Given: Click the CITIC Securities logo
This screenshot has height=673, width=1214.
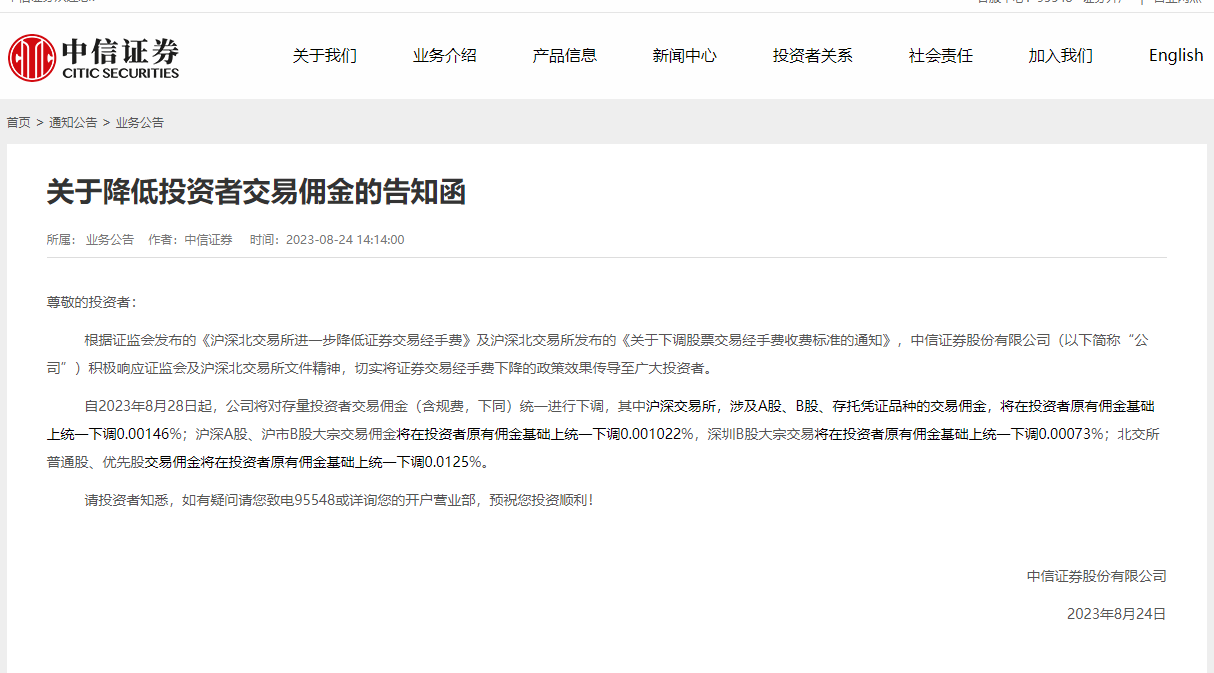Looking at the screenshot, I should (x=93, y=57).
